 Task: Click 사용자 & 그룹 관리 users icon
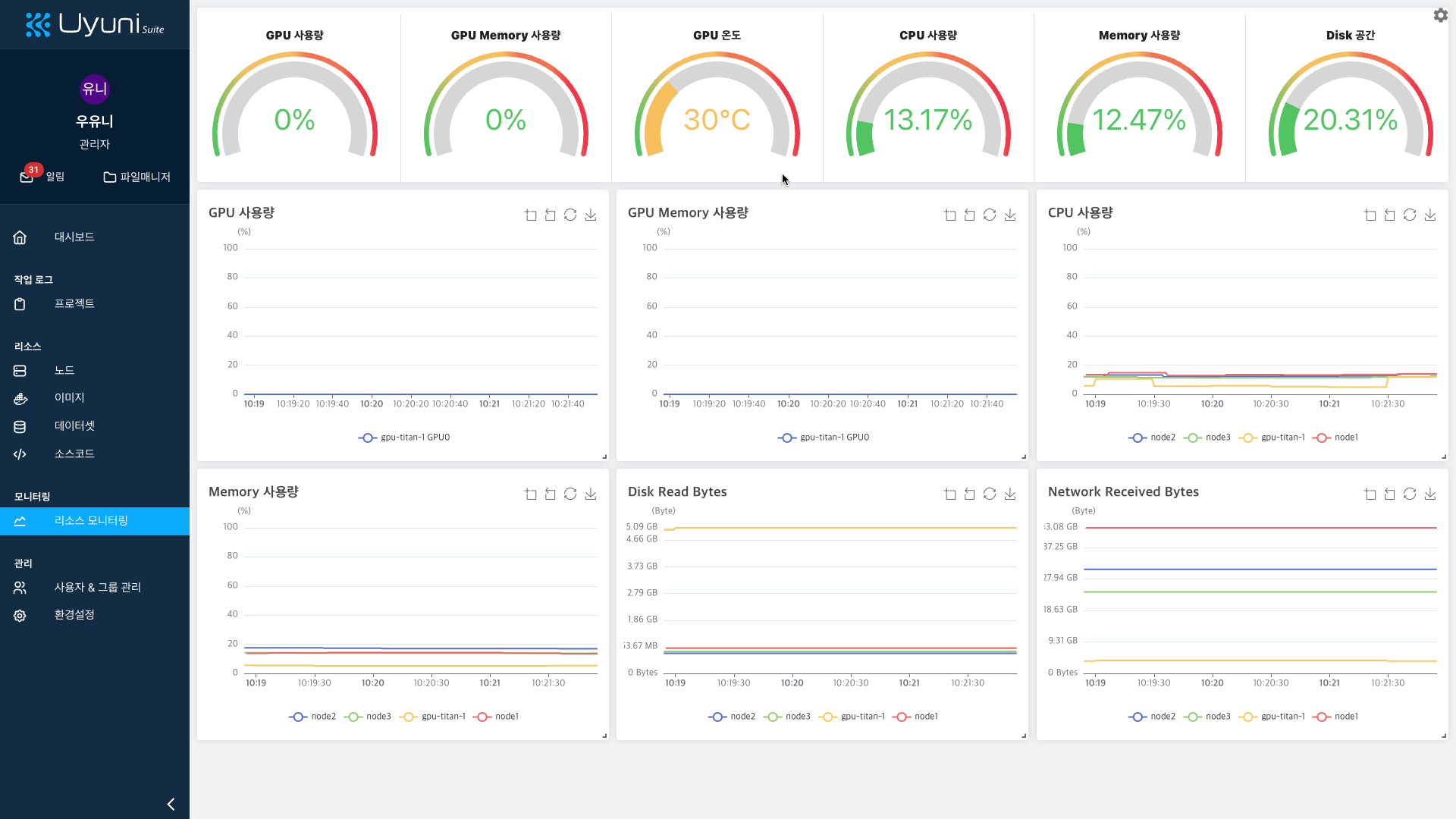tap(20, 587)
